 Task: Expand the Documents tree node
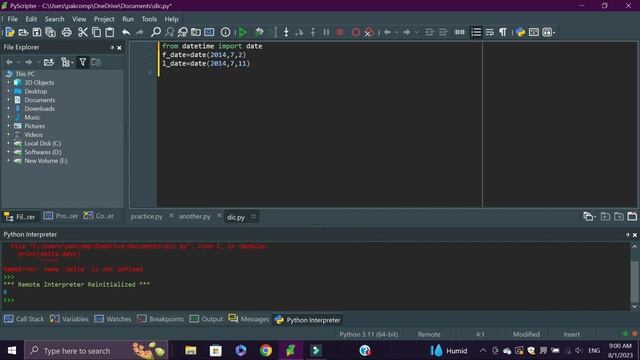(8, 100)
